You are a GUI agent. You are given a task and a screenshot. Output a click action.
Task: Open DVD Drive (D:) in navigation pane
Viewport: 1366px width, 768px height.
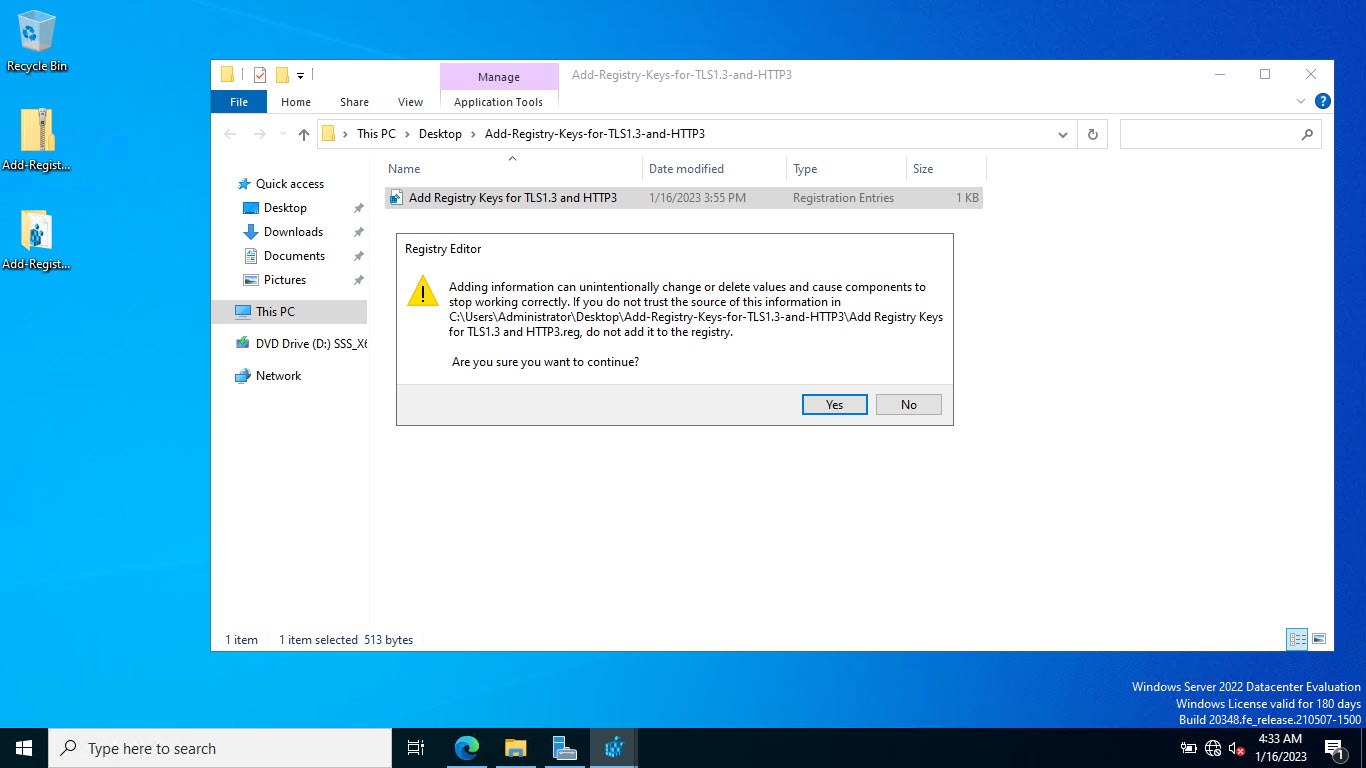click(x=302, y=343)
